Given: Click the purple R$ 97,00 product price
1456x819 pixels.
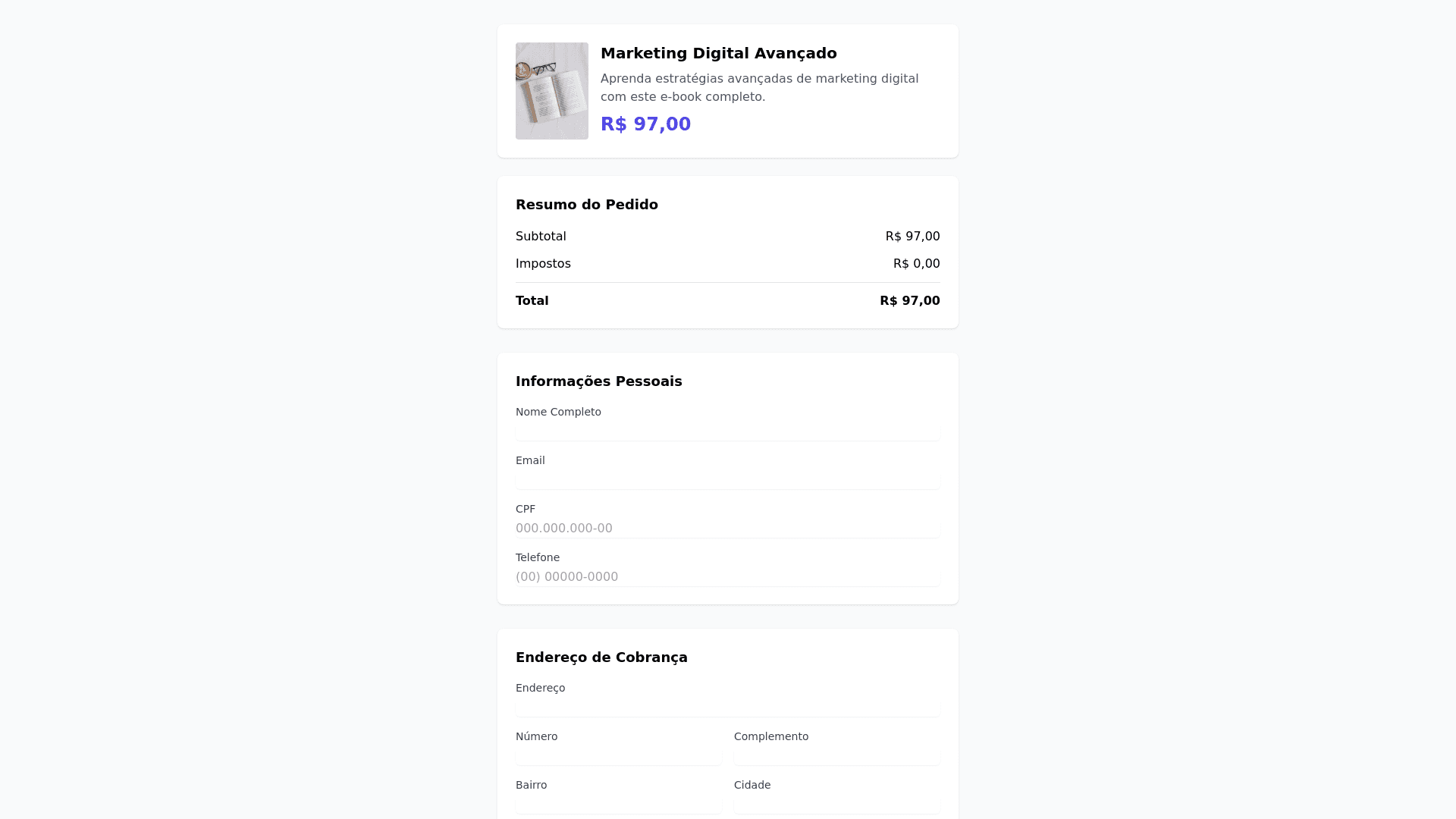Looking at the screenshot, I should (x=645, y=124).
